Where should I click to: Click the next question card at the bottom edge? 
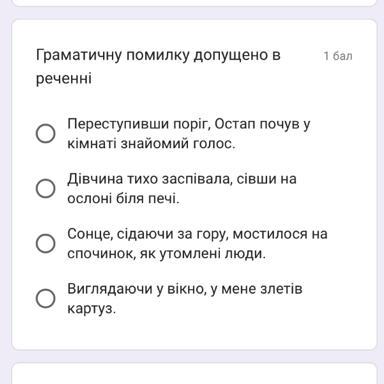(194, 373)
